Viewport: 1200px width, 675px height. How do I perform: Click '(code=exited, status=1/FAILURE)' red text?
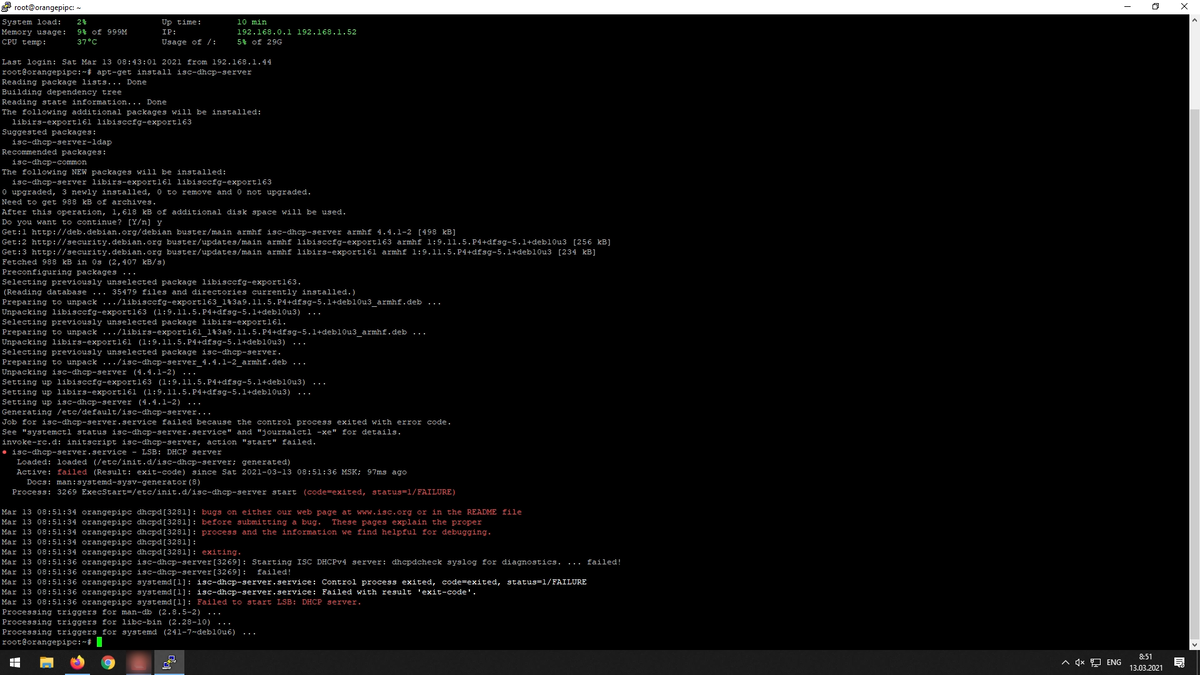tap(378, 492)
